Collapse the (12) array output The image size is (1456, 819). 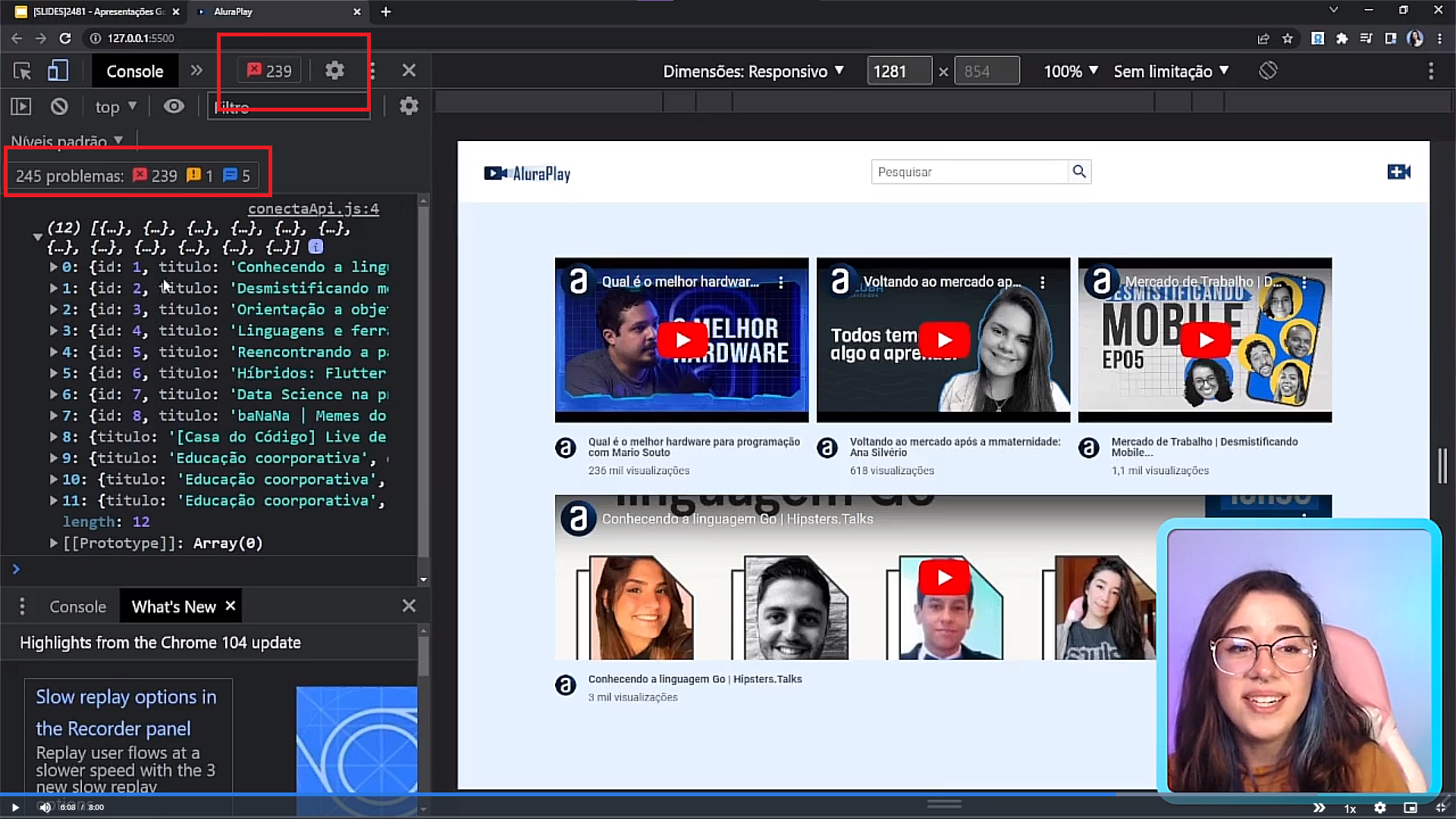(37, 237)
